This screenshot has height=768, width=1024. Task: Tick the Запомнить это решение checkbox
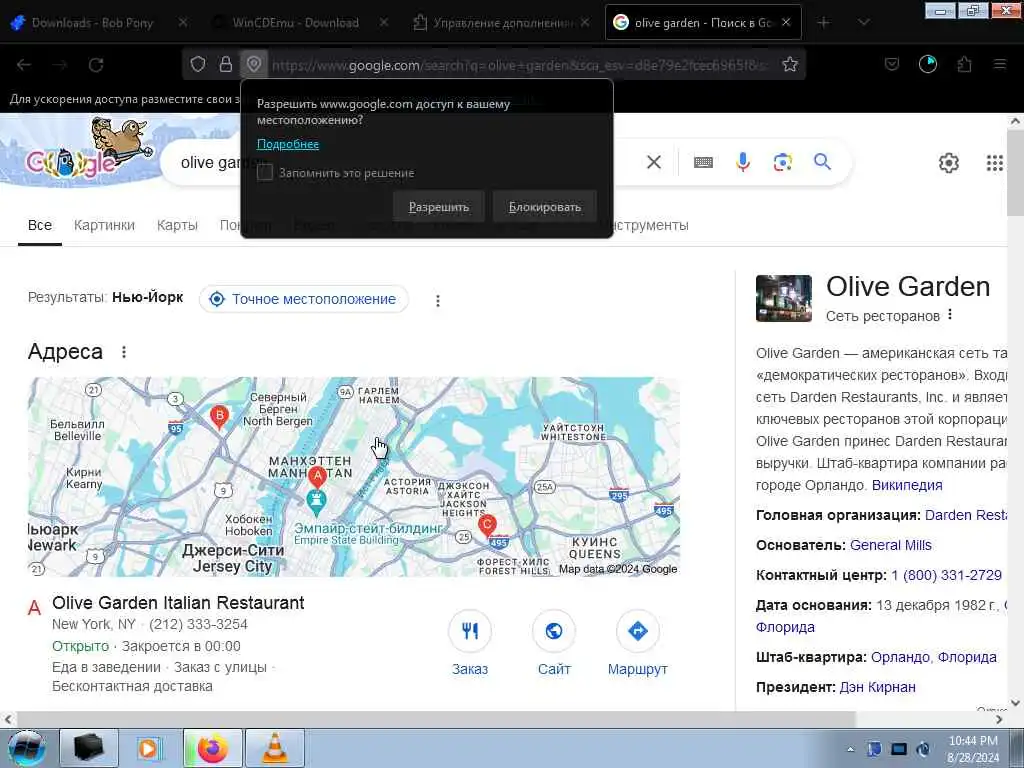[264, 172]
